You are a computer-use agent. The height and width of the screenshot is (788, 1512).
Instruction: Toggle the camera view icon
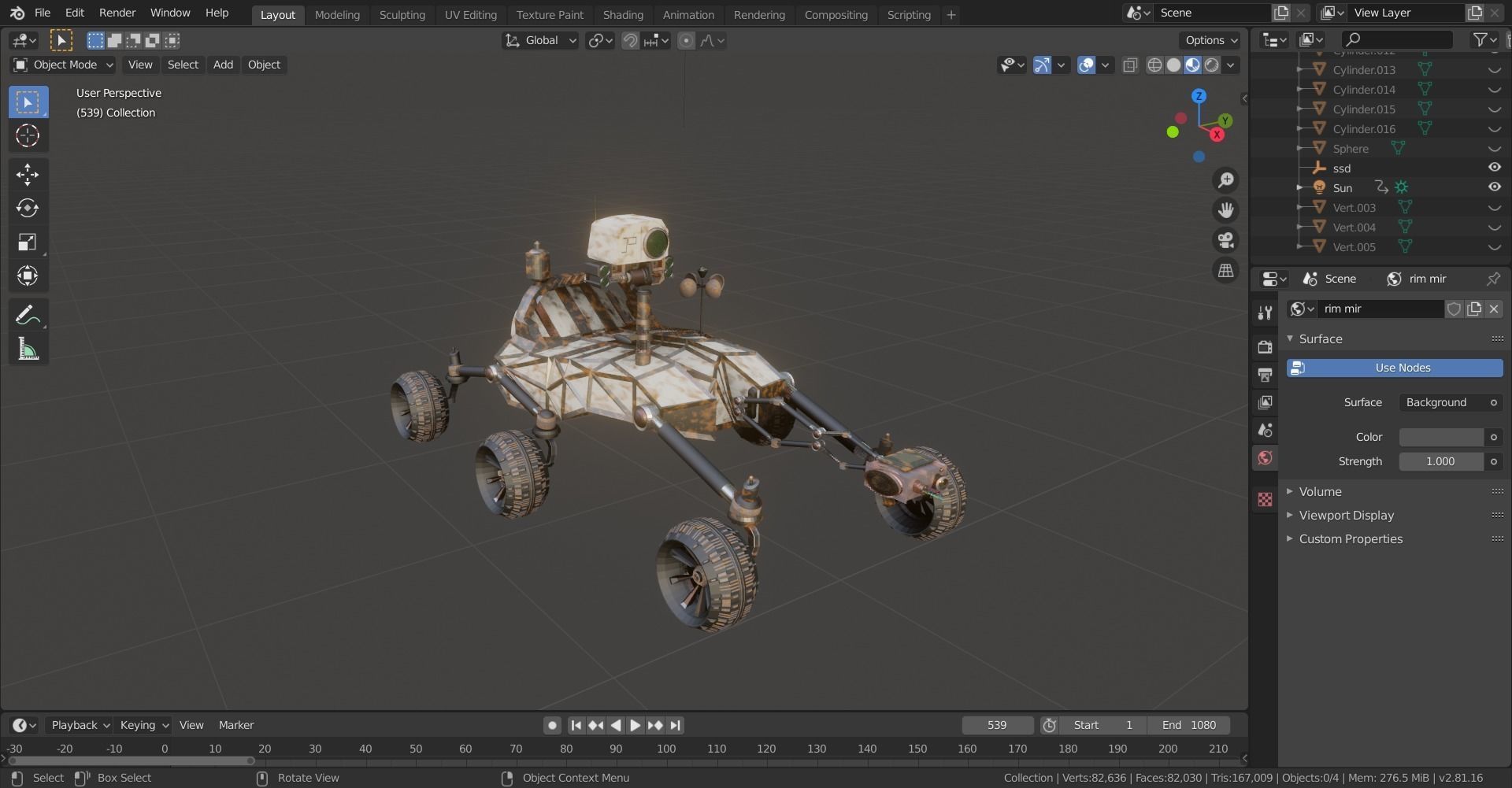click(x=1225, y=240)
